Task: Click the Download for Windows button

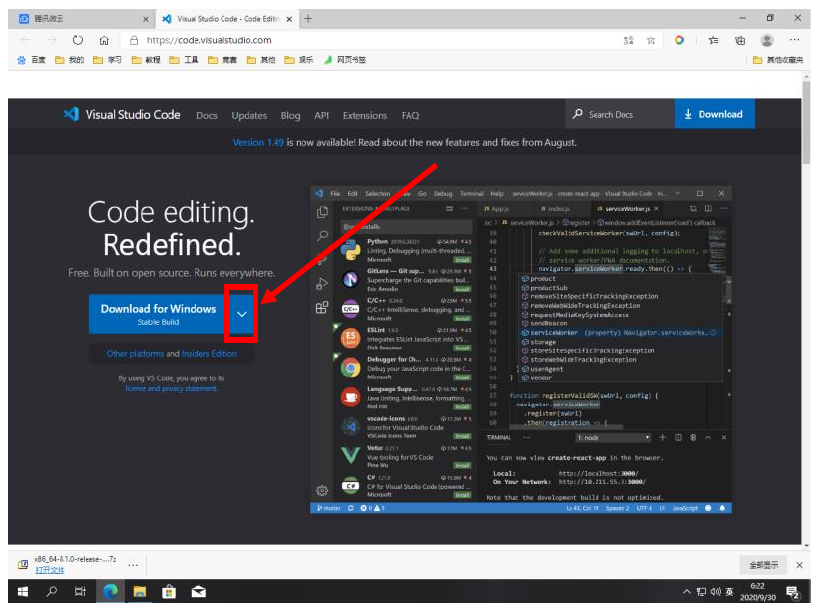Action: [158, 313]
